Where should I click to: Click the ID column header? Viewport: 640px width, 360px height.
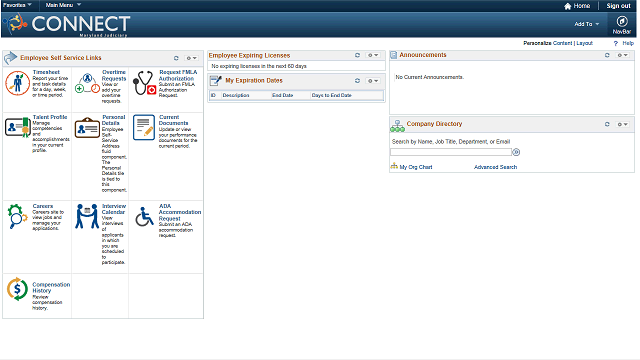point(213,95)
